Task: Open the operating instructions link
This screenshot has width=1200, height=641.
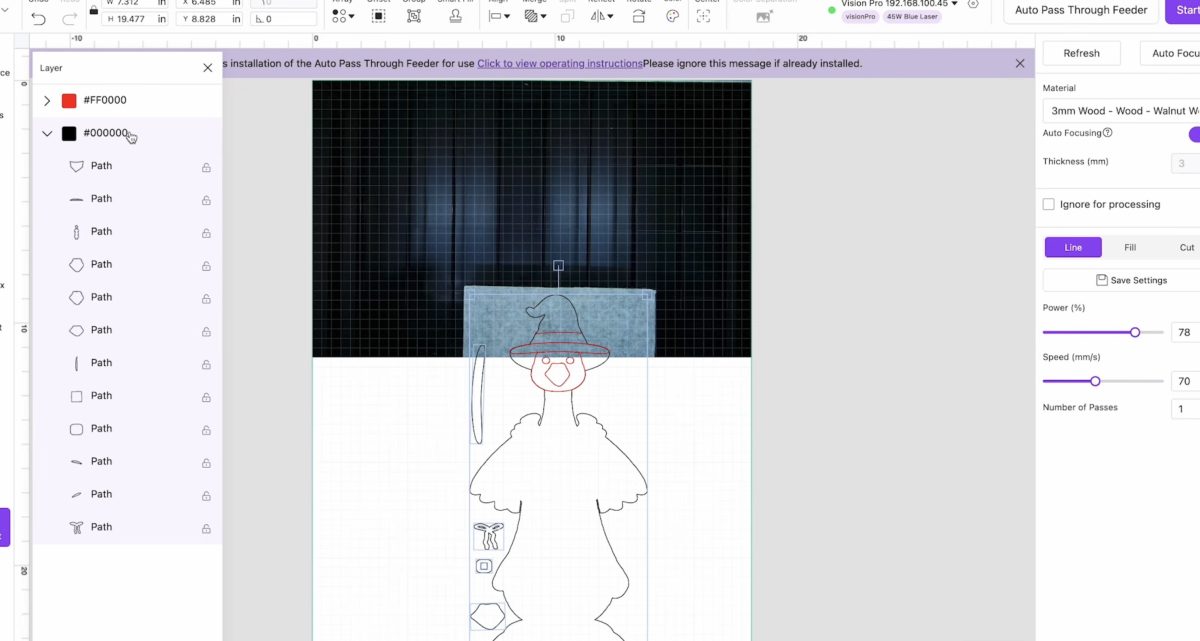Action: (x=560, y=63)
